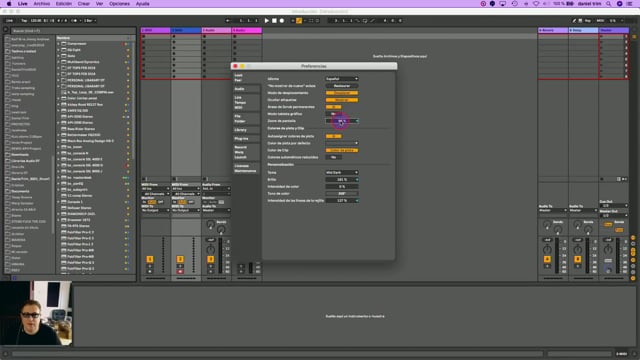Select the Master track header
Image resolution: width=640 pixels, height=360 pixels.
point(614,30)
